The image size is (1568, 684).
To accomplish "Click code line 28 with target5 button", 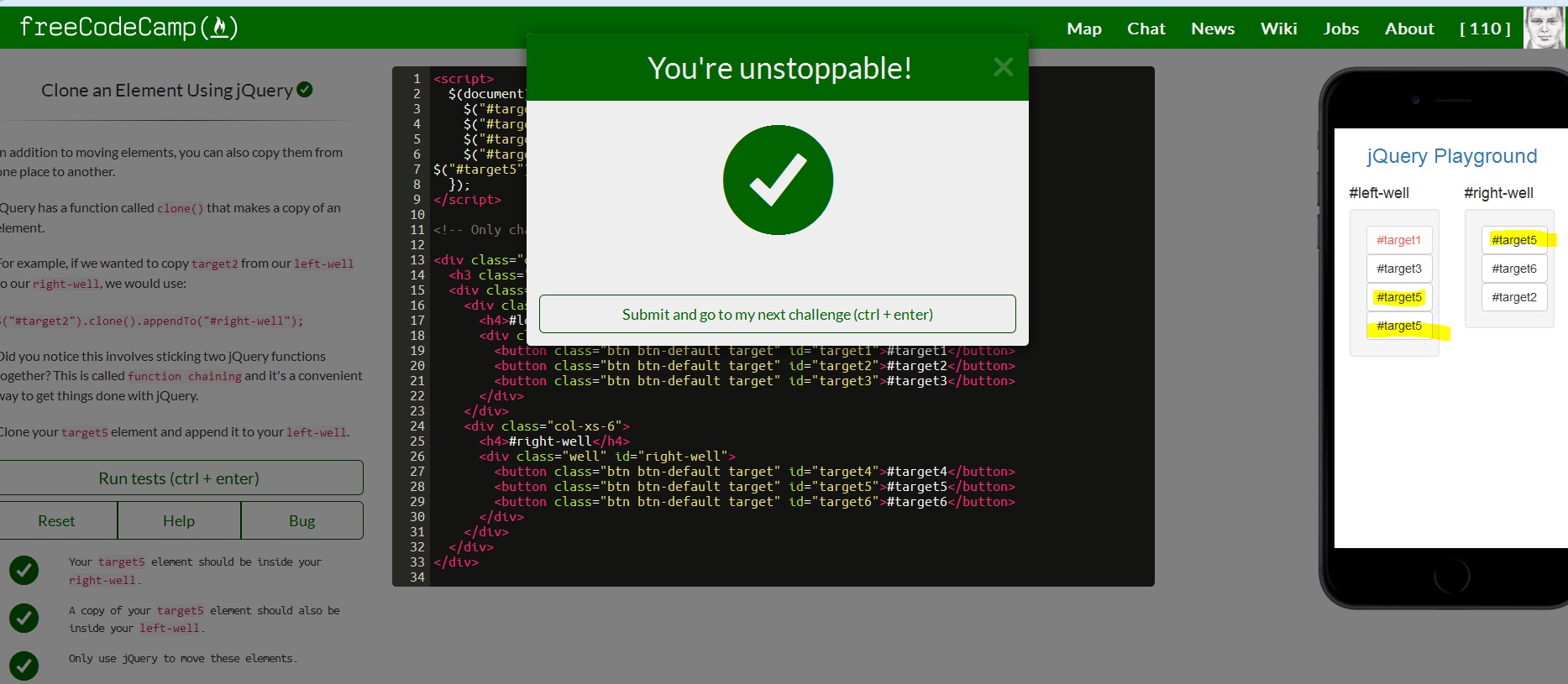I will [x=754, y=487].
